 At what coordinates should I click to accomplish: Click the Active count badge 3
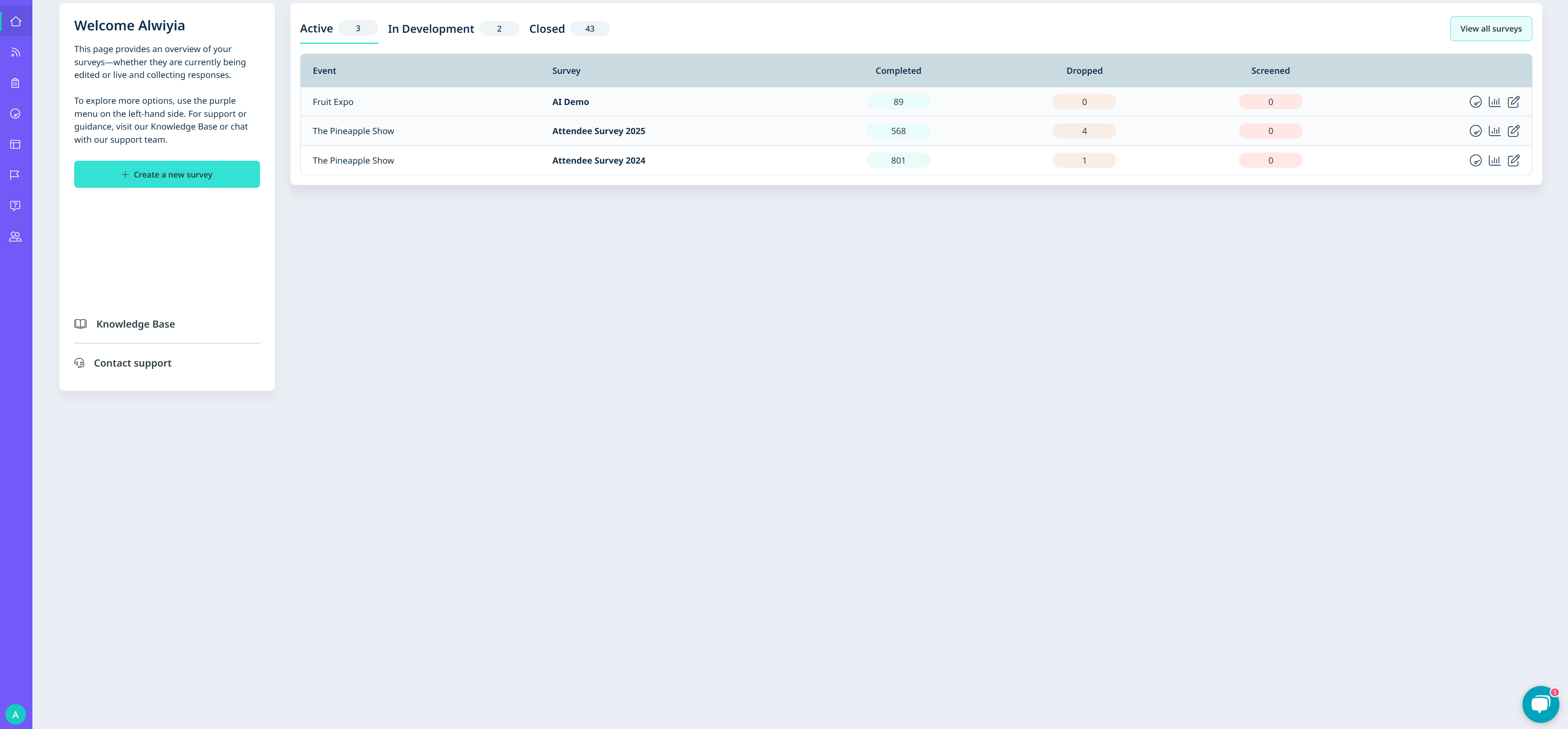(358, 29)
